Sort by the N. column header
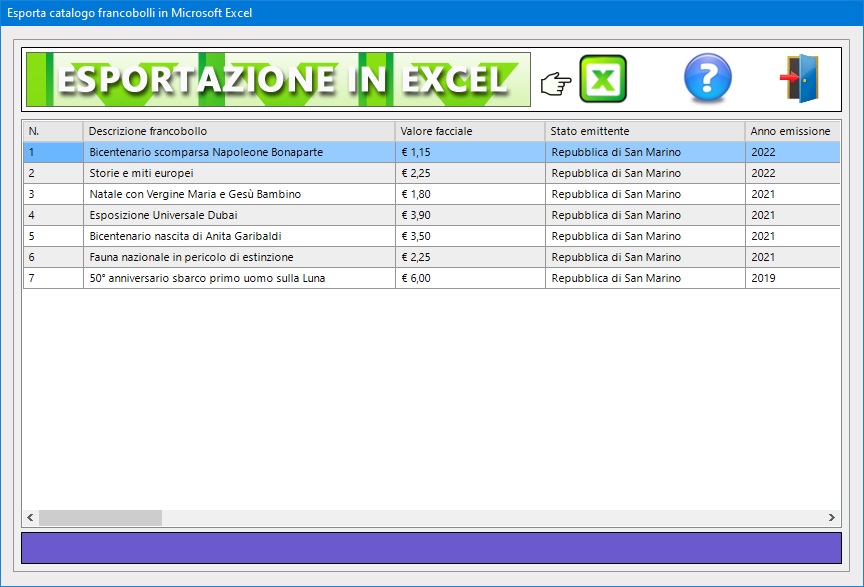 pyautogui.click(x=53, y=131)
